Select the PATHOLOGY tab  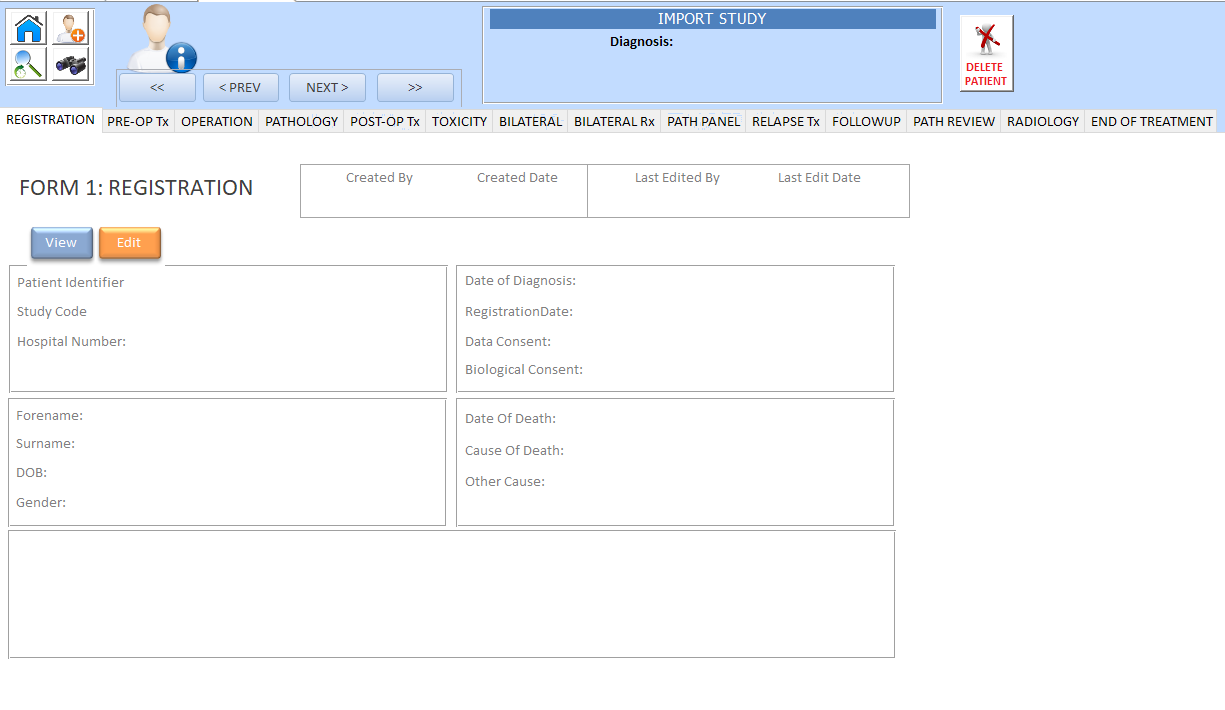[301, 122]
